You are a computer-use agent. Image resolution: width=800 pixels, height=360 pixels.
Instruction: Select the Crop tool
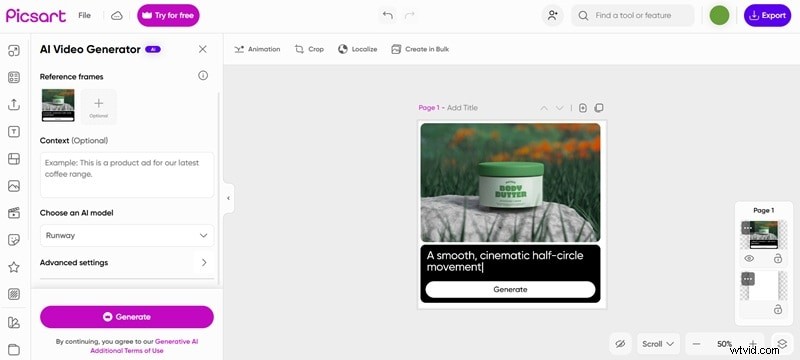pos(309,49)
